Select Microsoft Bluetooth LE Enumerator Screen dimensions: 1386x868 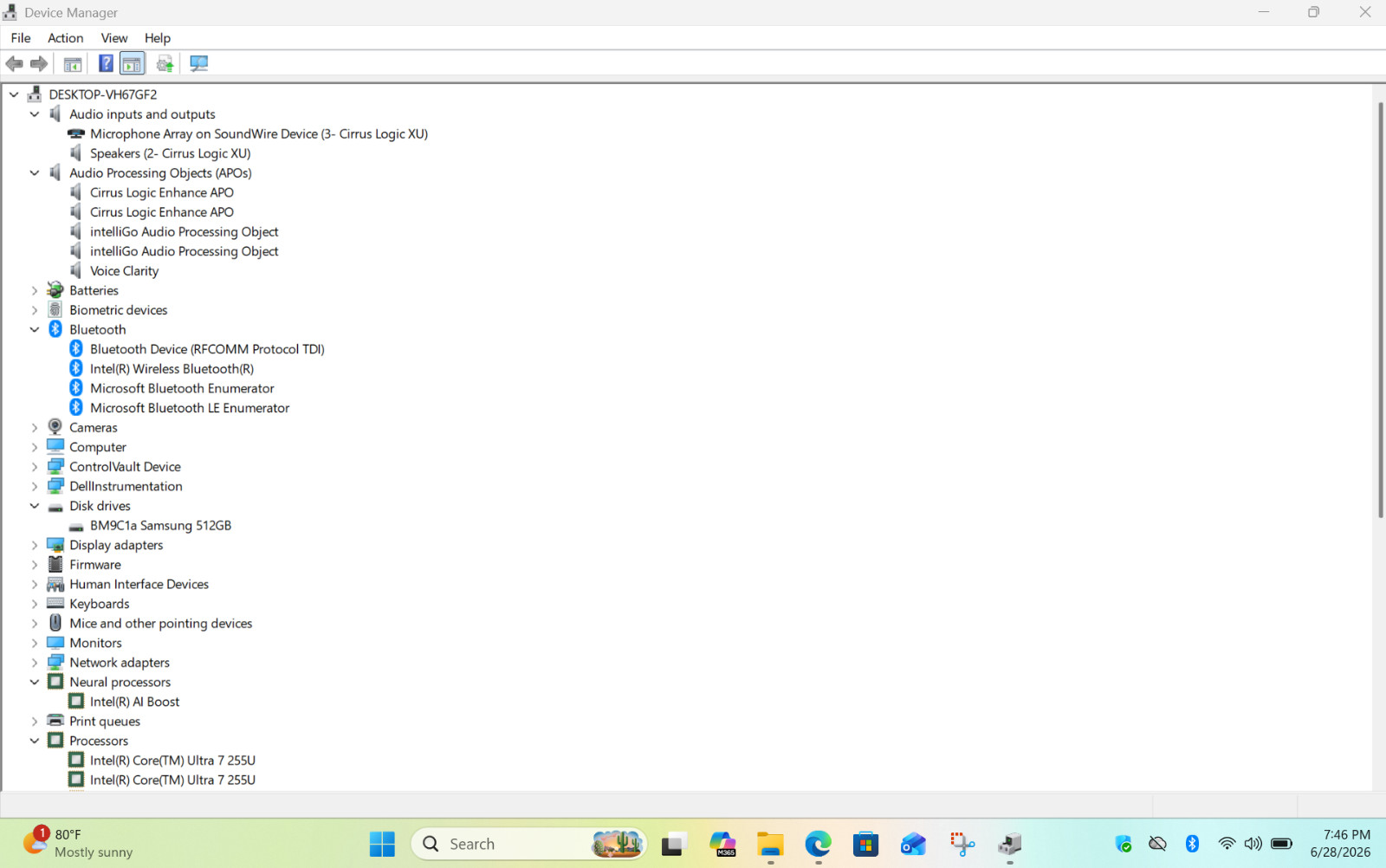coord(190,408)
